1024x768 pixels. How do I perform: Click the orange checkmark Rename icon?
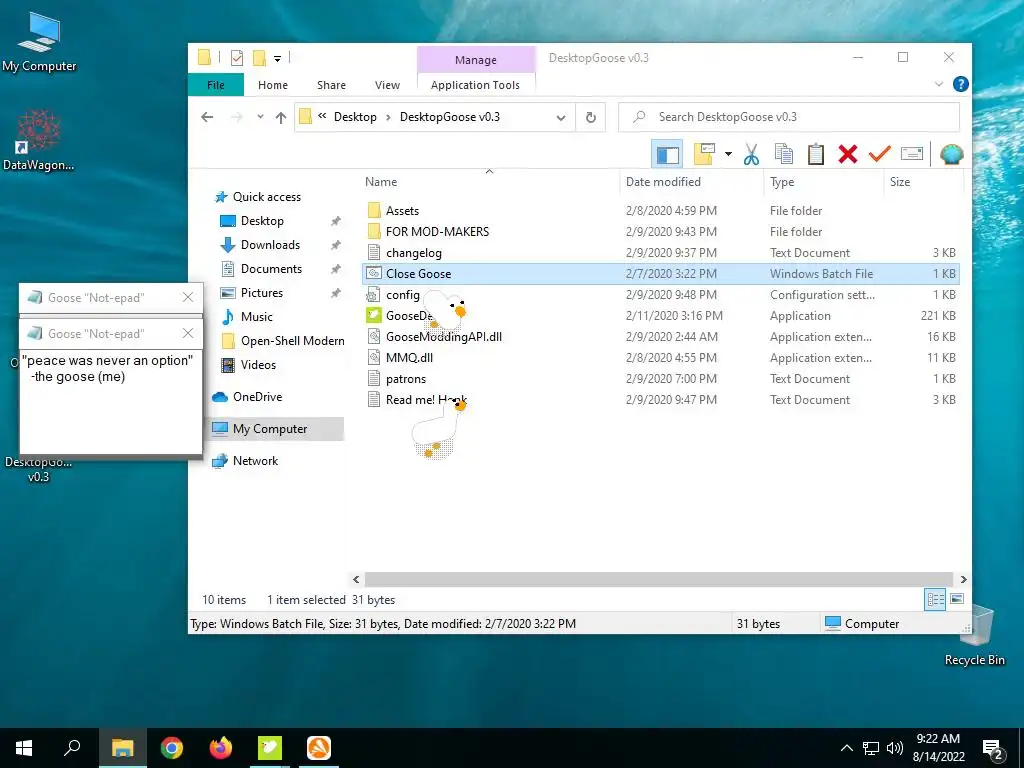pyautogui.click(x=880, y=154)
